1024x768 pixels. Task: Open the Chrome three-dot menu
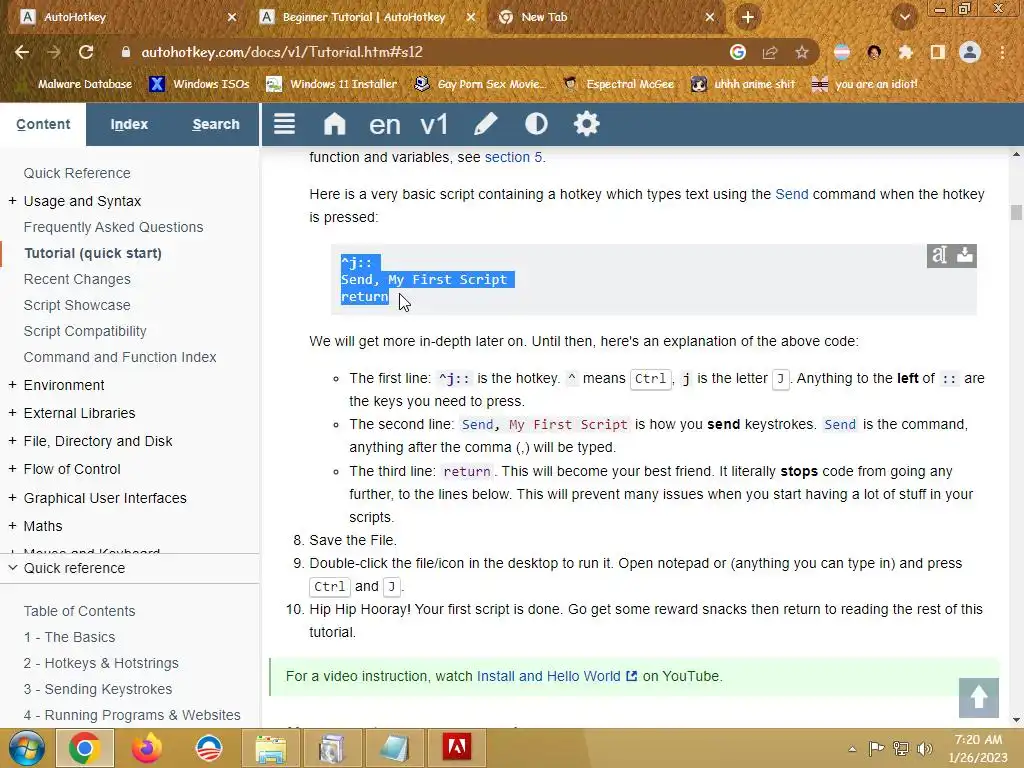1002,52
